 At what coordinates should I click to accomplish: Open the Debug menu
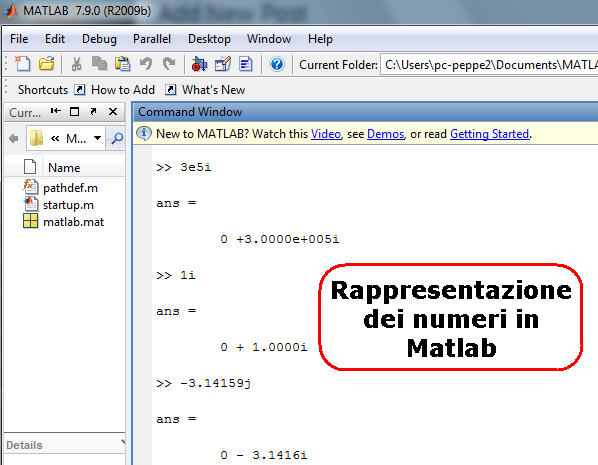pyautogui.click(x=99, y=39)
